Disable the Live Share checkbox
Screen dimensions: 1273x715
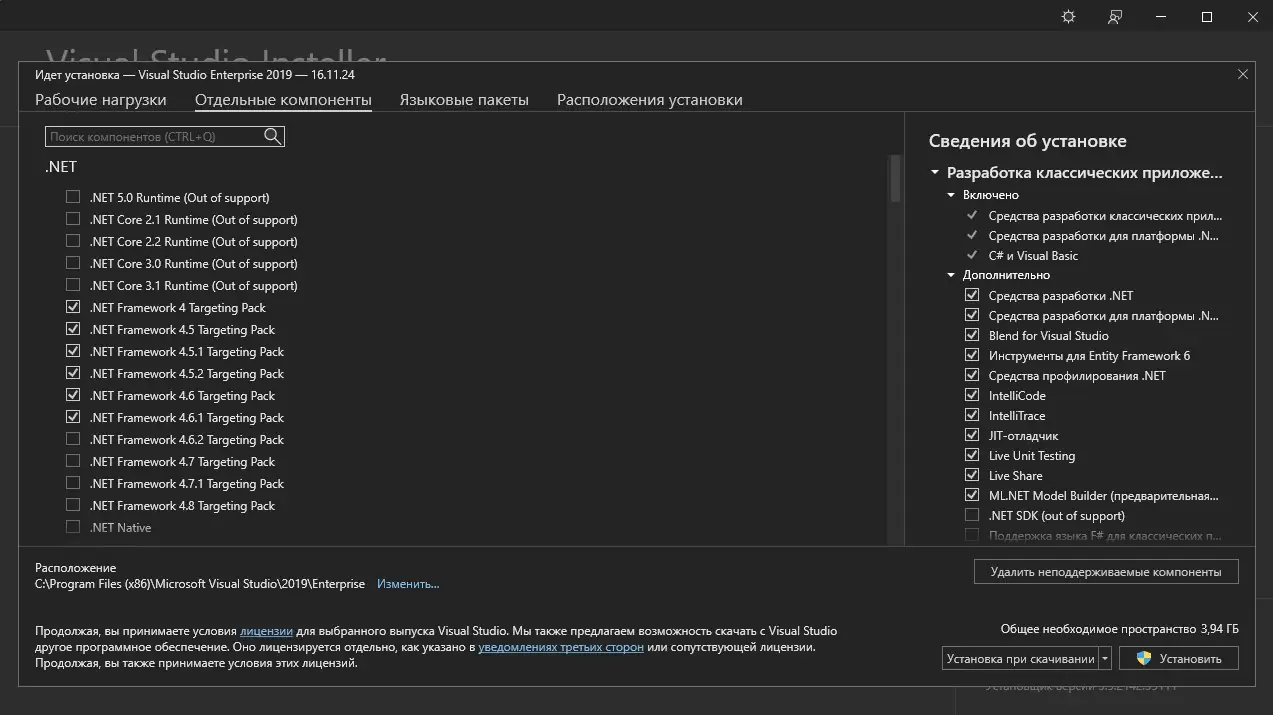(x=971, y=475)
